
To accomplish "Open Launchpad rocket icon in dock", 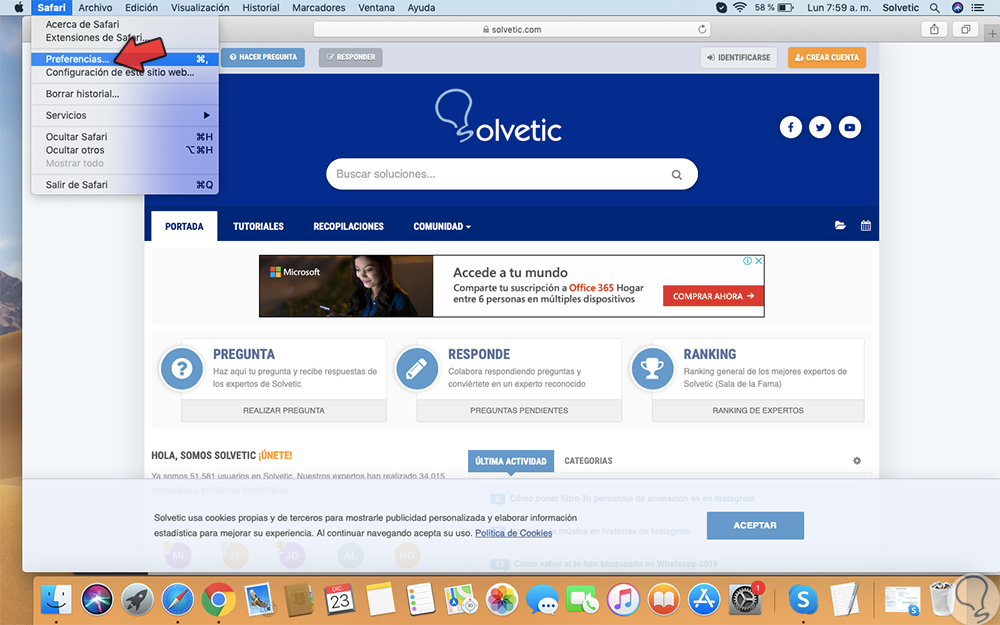I will point(137,599).
